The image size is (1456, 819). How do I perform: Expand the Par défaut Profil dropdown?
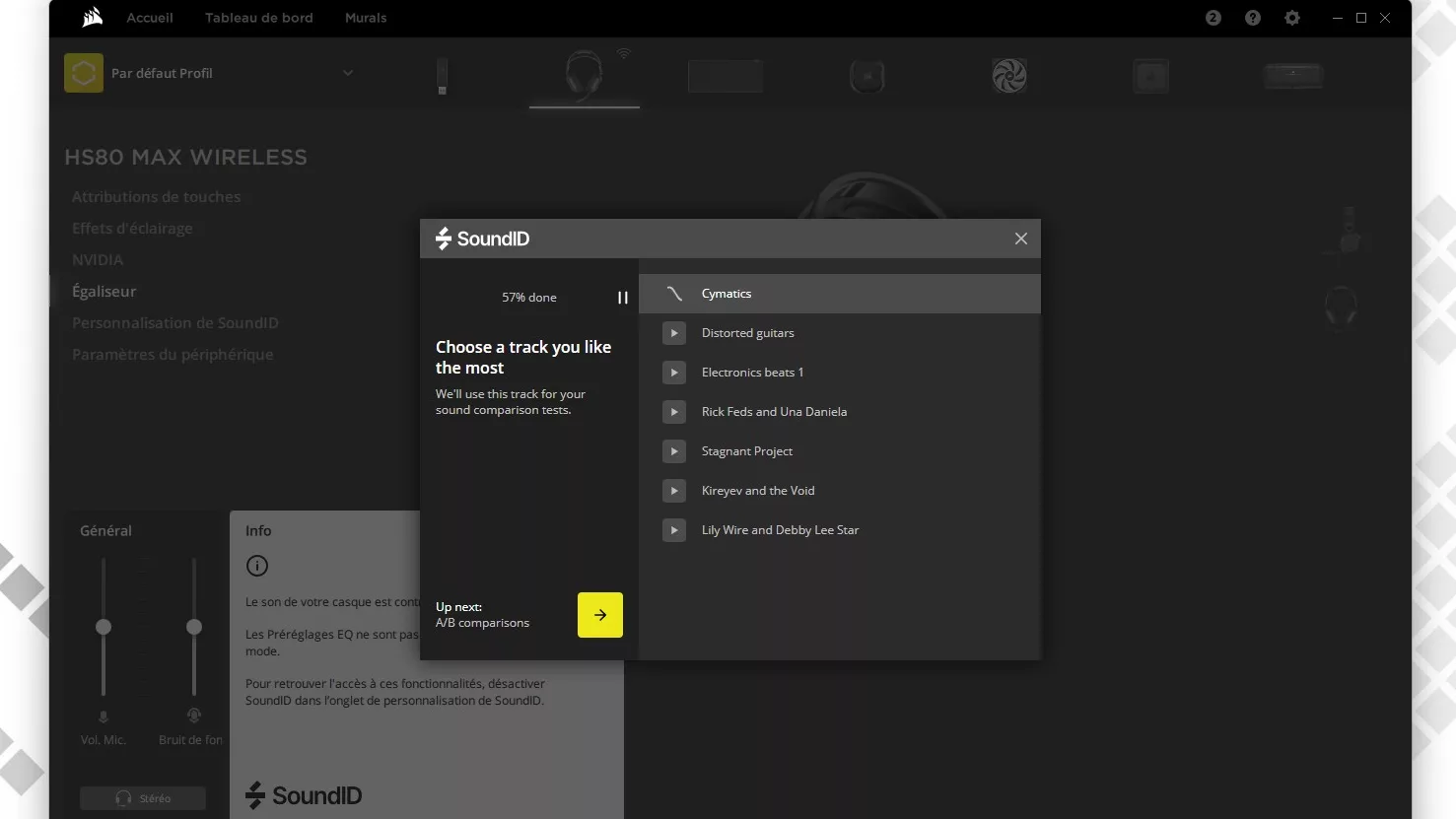click(x=348, y=73)
